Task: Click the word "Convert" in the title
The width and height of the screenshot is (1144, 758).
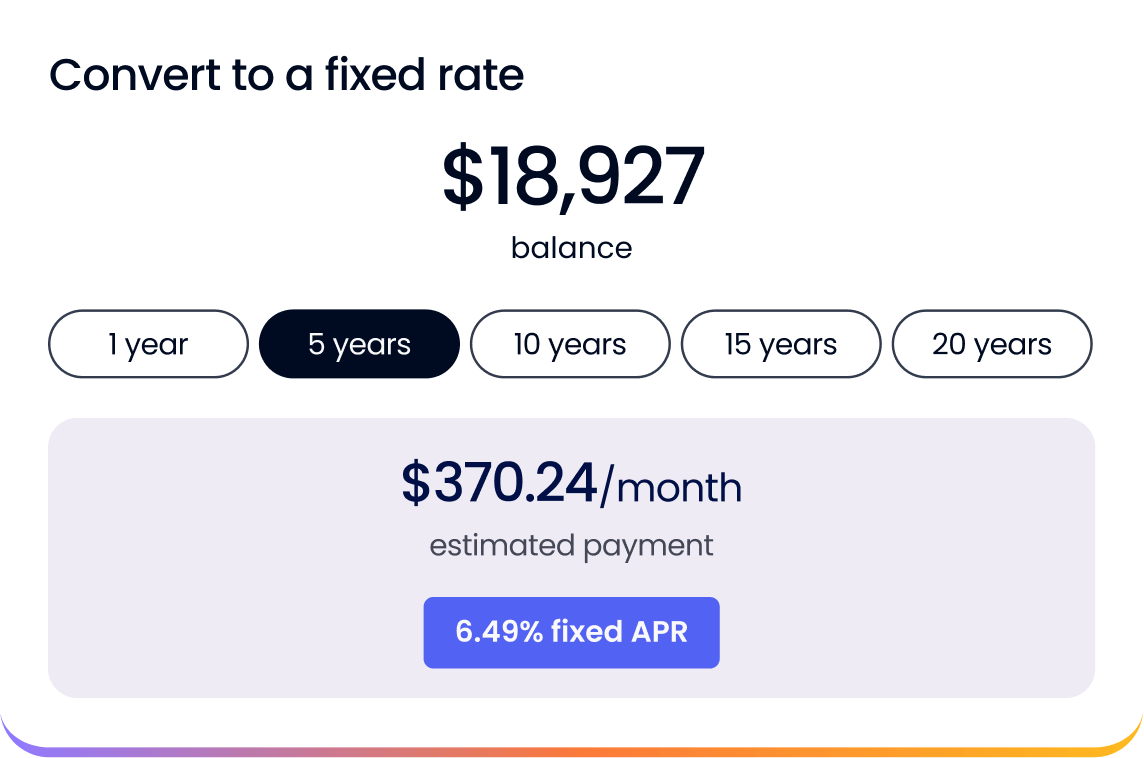Action: click(120, 75)
